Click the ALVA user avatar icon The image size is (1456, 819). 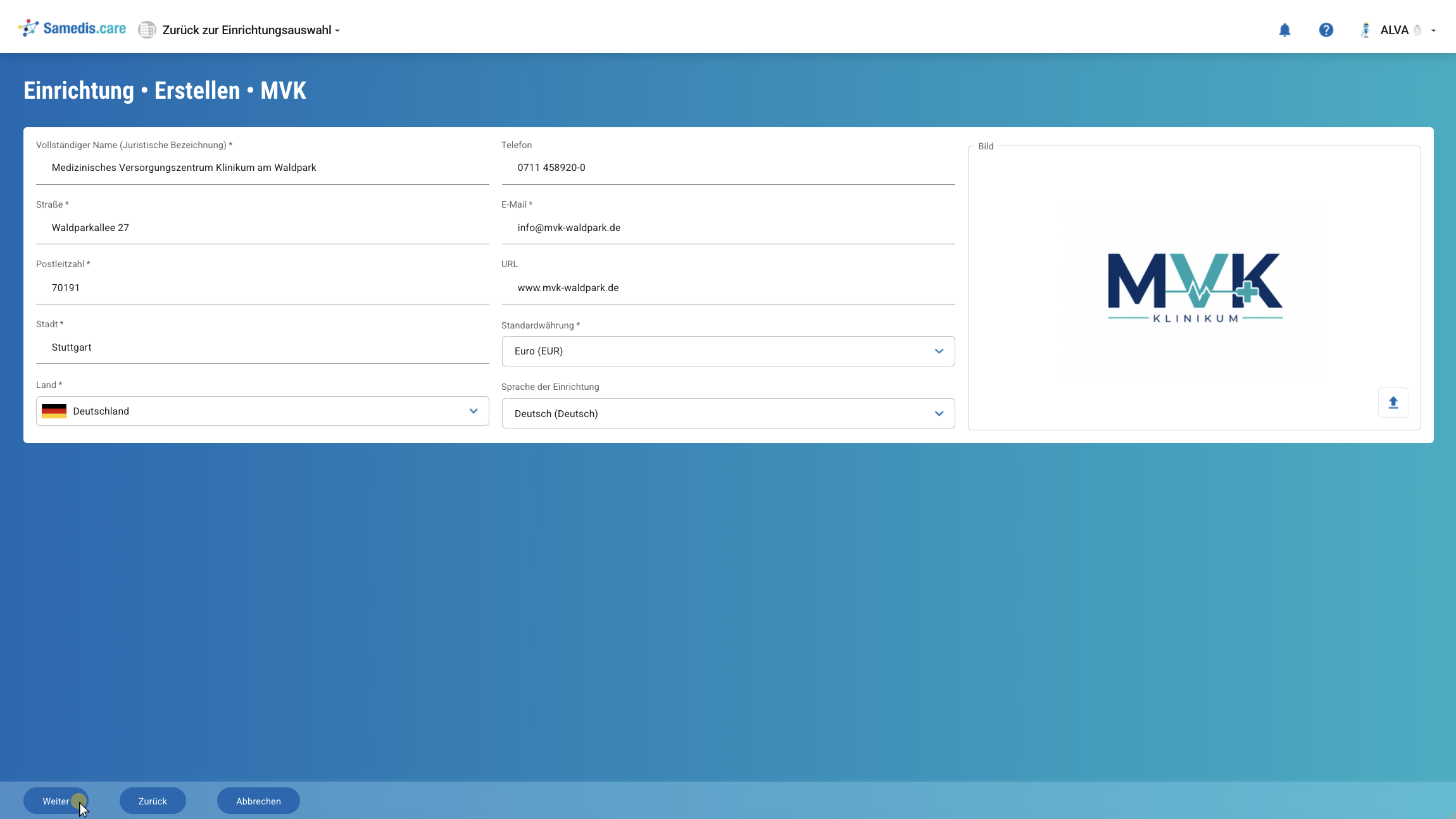1365,30
